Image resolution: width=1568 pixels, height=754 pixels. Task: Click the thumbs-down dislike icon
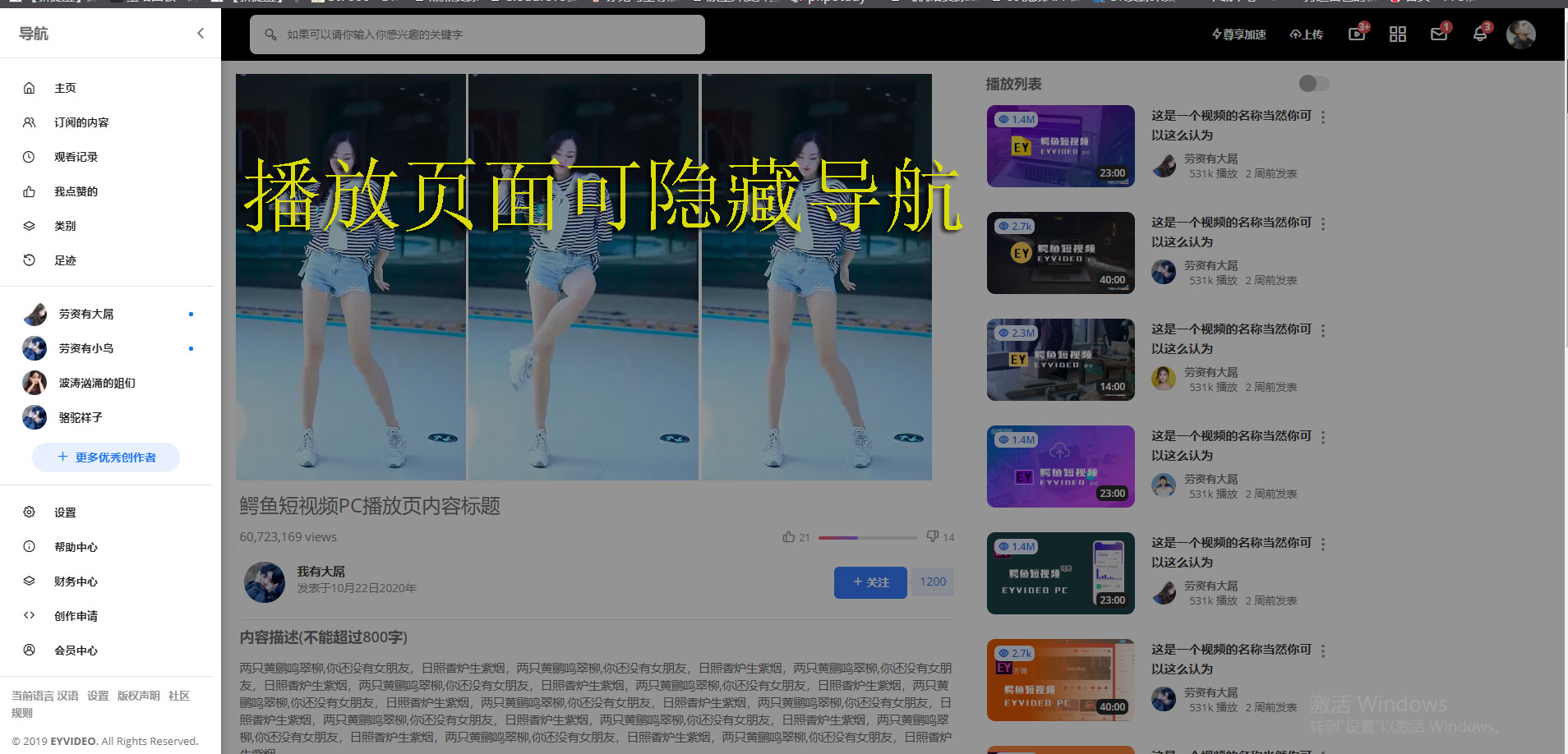[933, 536]
